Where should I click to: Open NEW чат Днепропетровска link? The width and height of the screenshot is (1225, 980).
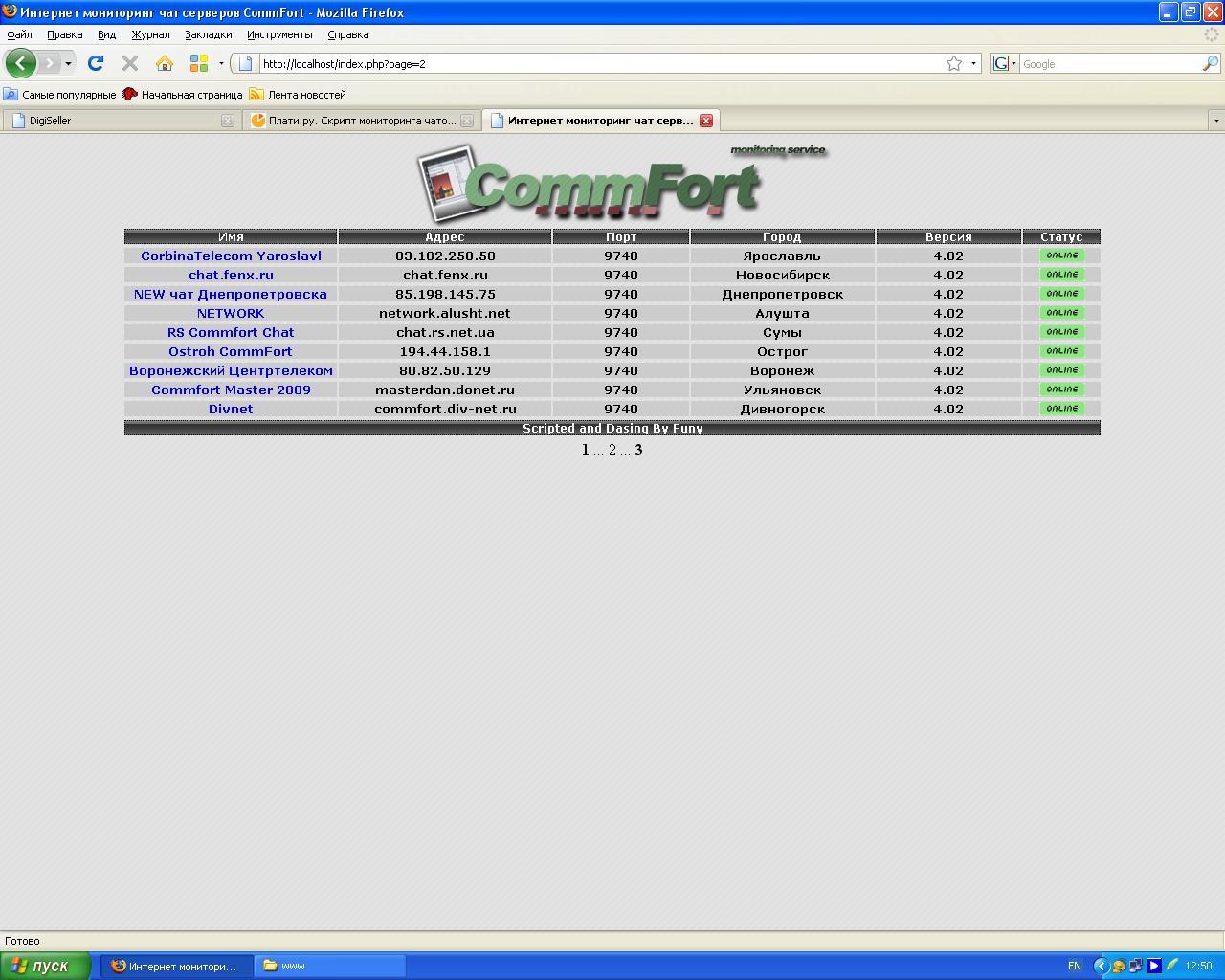click(231, 294)
